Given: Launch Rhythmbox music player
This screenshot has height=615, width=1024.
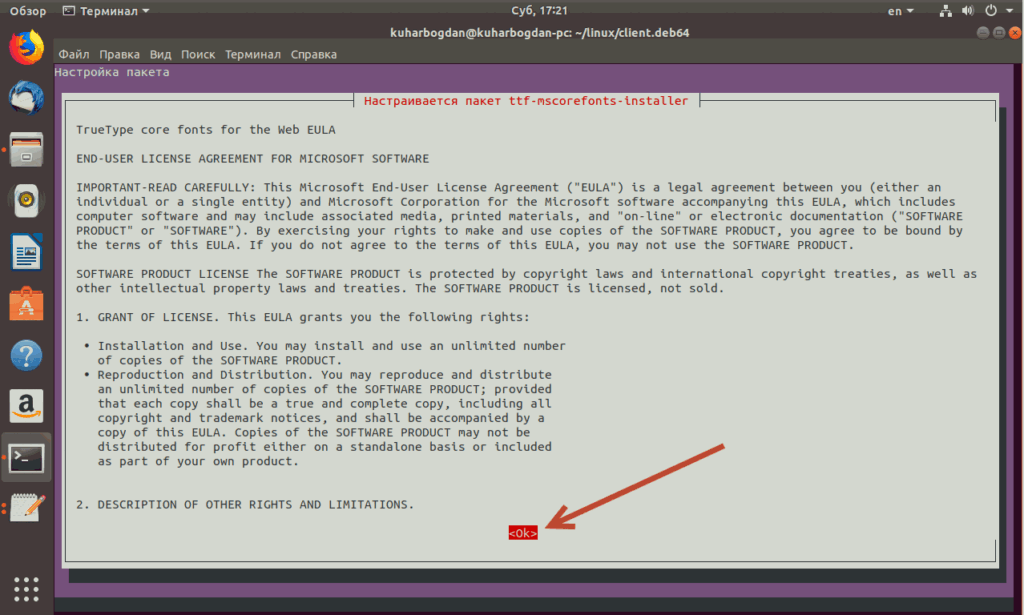Looking at the screenshot, I should (27, 201).
